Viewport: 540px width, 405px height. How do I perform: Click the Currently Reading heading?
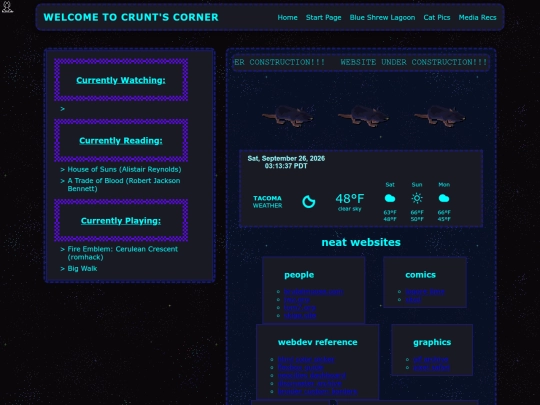click(121, 141)
